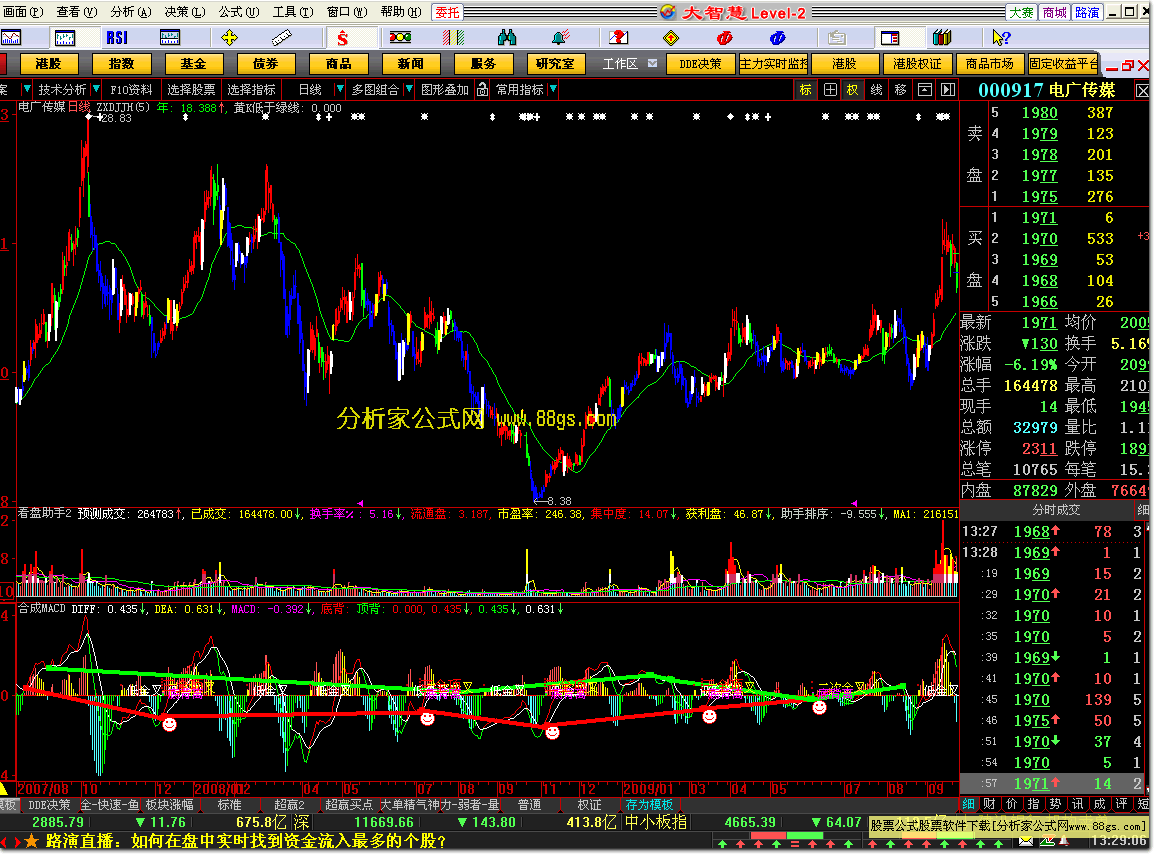1156x855 pixels.
Task: Toggle the 标 chart marker button
Action: [805, 90]
